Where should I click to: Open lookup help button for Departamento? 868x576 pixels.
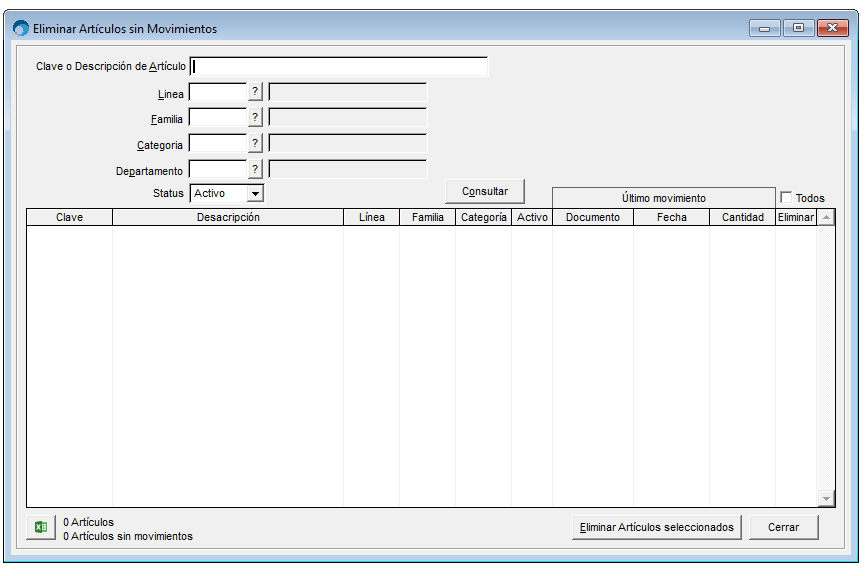[x=255, y=170]
